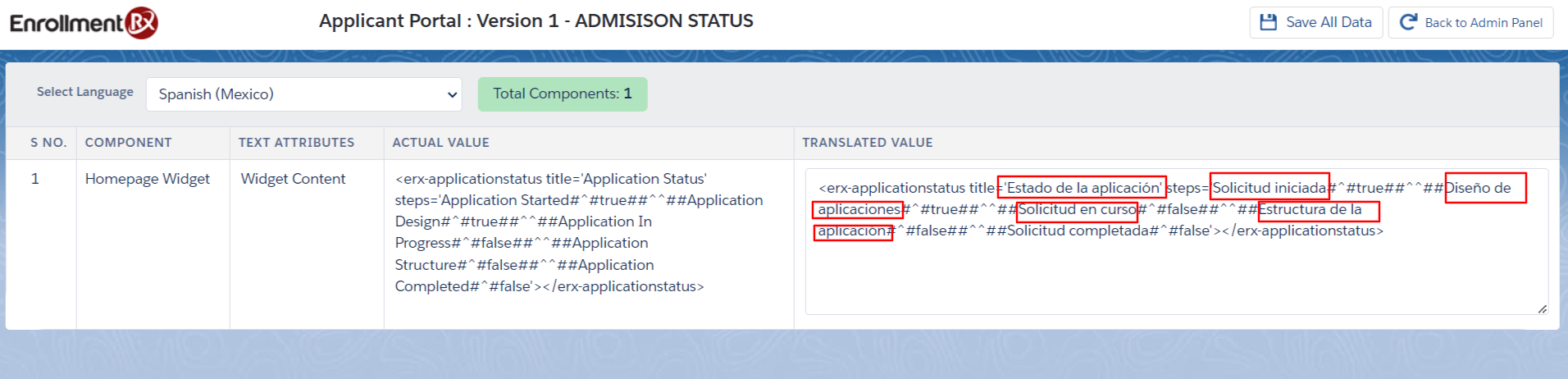Click the Select Language label
The image size is (1568, 379).
pyautogui.click(x=85, y=92)
